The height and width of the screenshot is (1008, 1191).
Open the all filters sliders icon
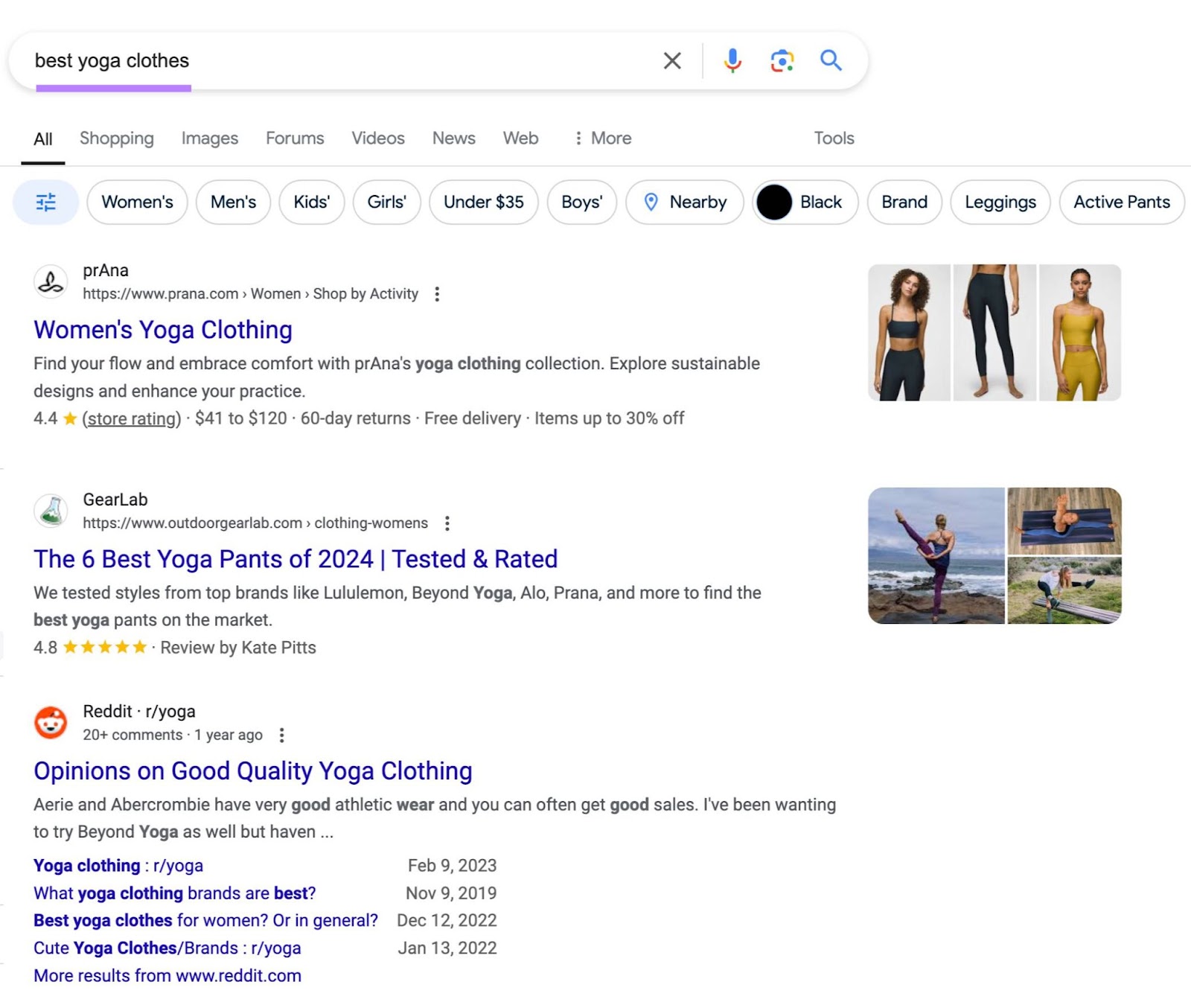[x=46, y=202]
